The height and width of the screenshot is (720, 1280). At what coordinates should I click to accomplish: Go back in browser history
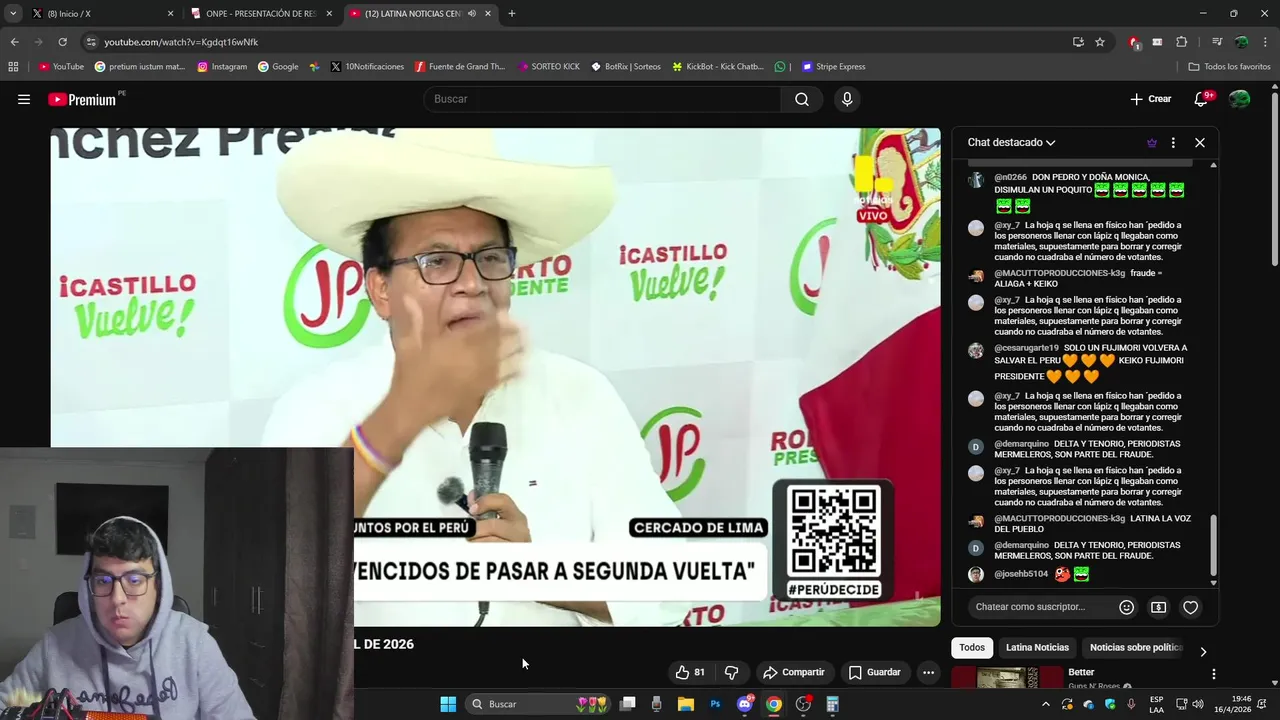(x=14, y=42)
